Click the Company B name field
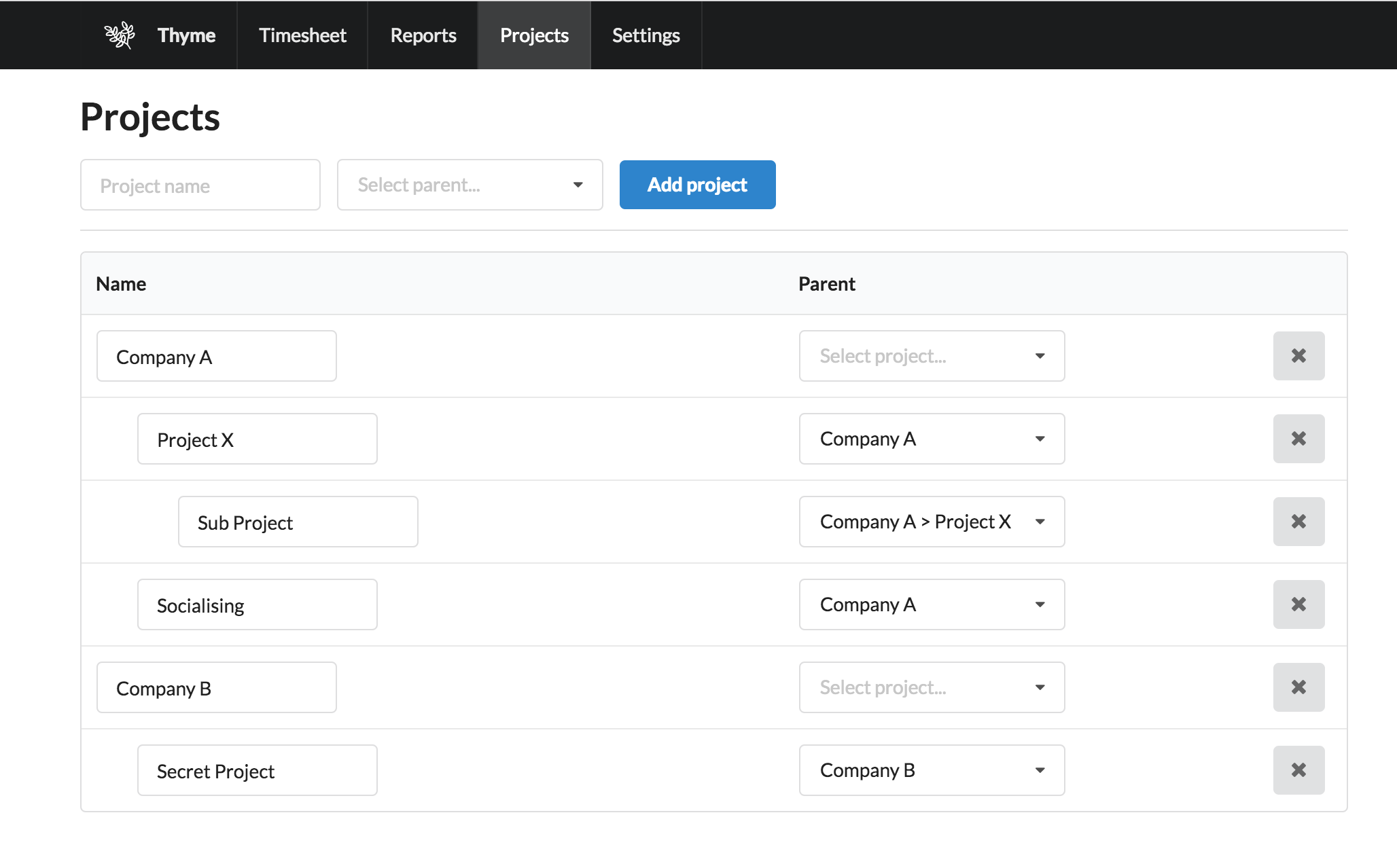1397x868 pixels. pyautogui.click(x=216, y=687)
